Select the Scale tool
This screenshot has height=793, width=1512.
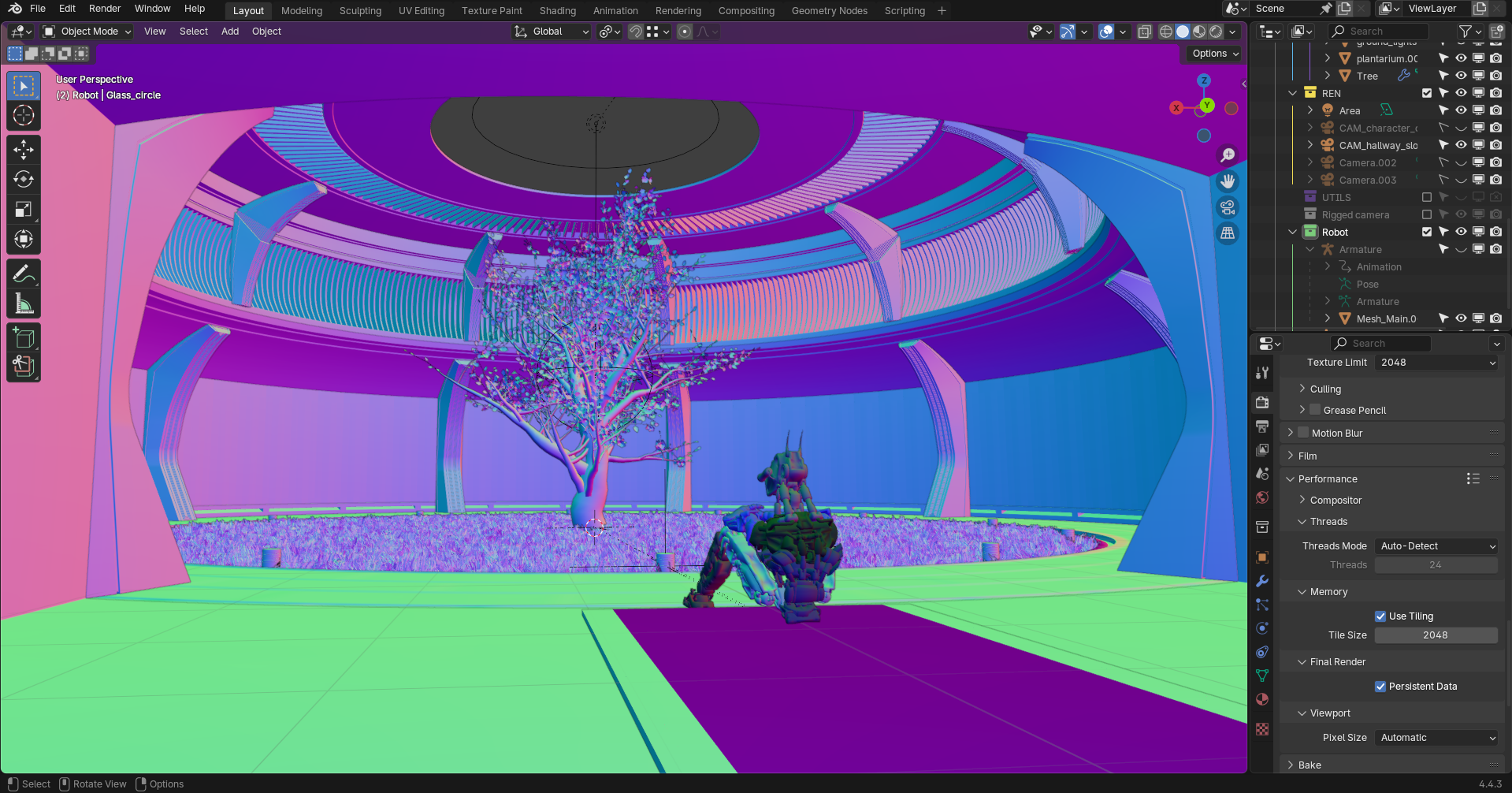click(x=24, y=209)
